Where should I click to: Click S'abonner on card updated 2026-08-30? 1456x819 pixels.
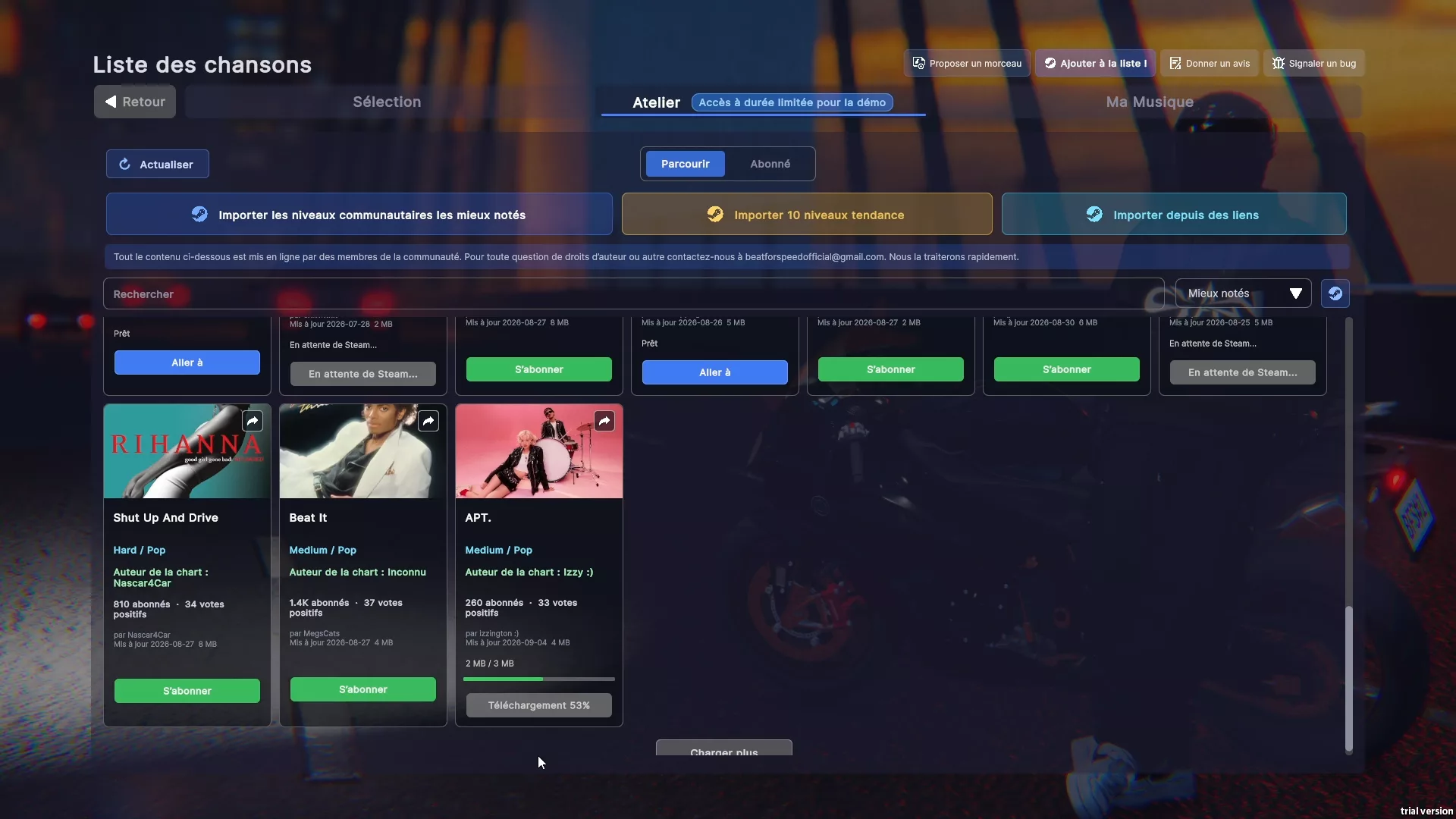(1067, 369)
